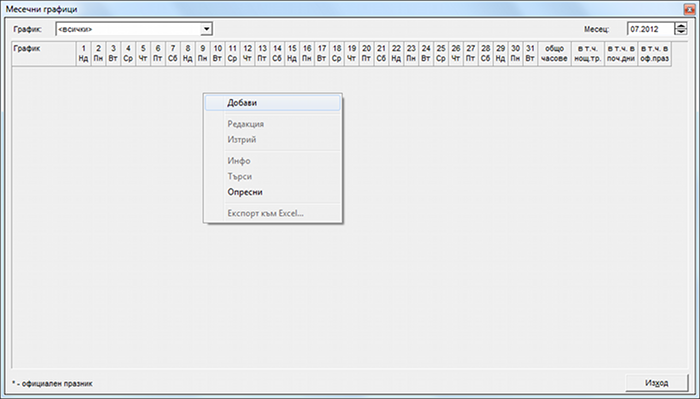Select the day 24 Вт column header
The image size is (700, 399).
click(x=426, y=54)
